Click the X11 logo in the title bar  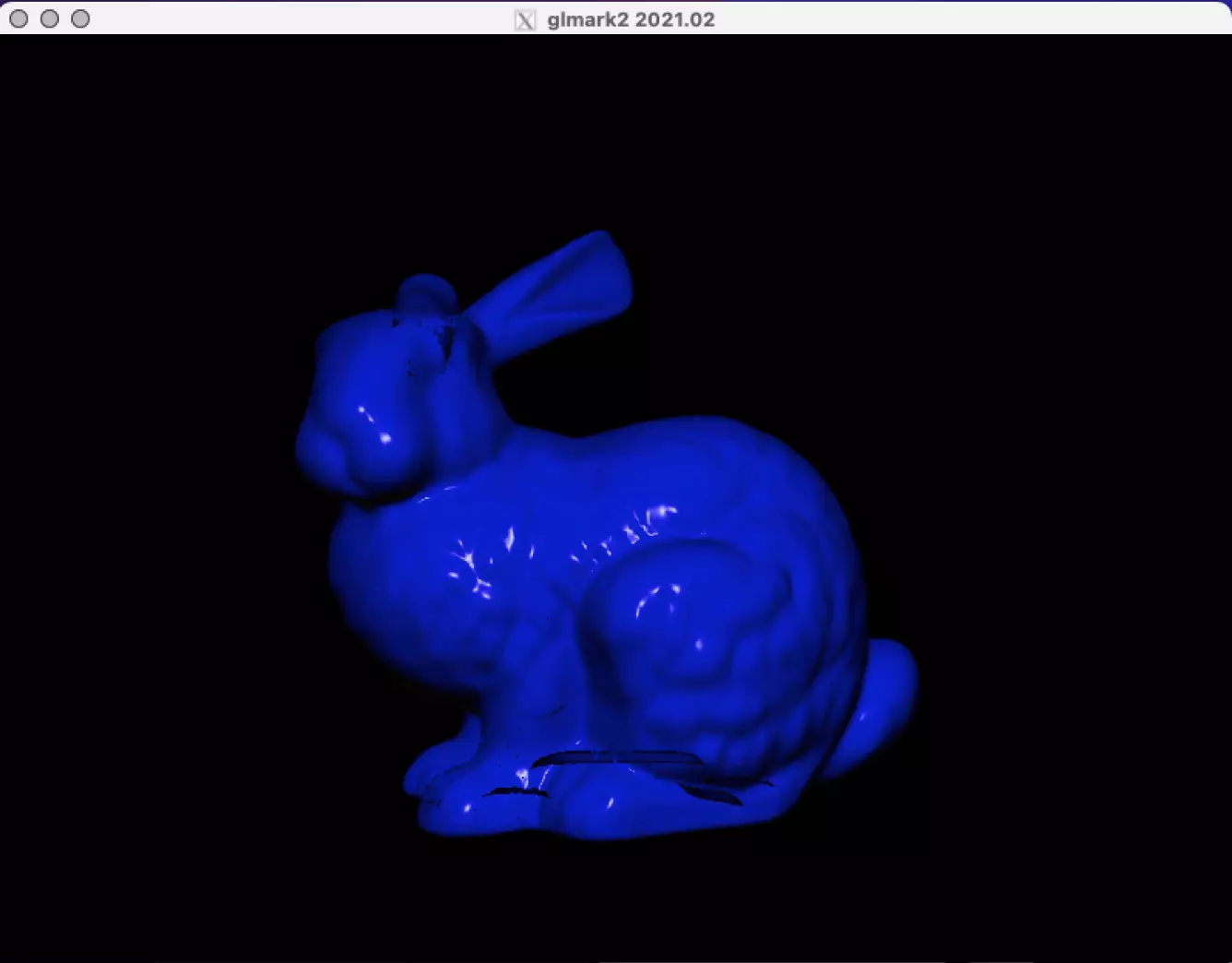[526, 19]
